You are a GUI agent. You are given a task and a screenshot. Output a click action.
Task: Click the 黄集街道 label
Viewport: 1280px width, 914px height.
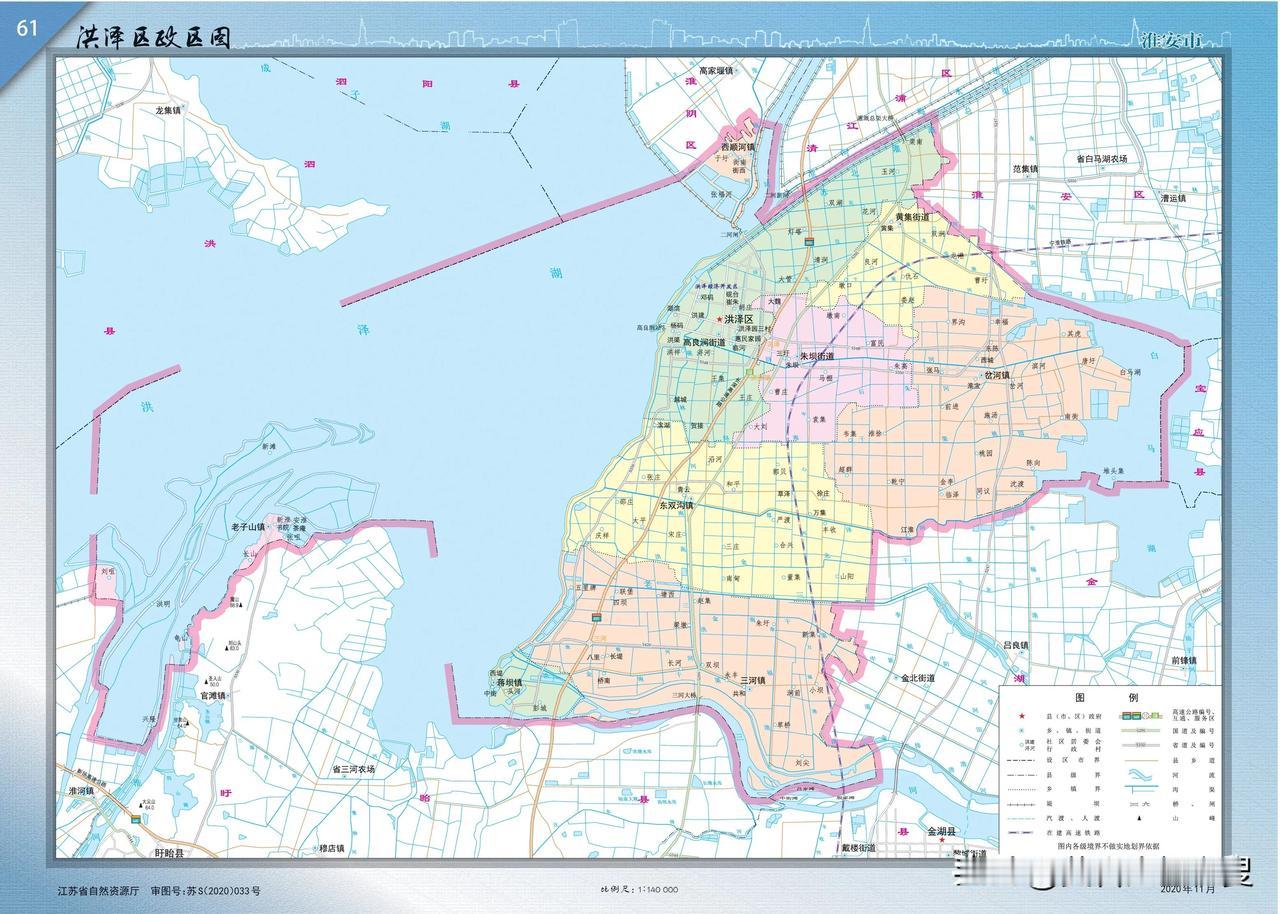click(x=912, y=216)
